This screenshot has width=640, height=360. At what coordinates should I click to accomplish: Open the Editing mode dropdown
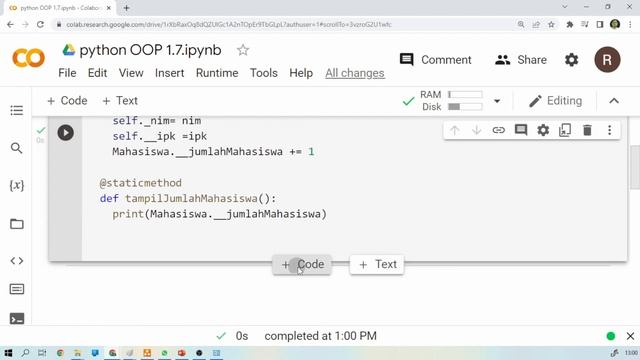(555, 101)
